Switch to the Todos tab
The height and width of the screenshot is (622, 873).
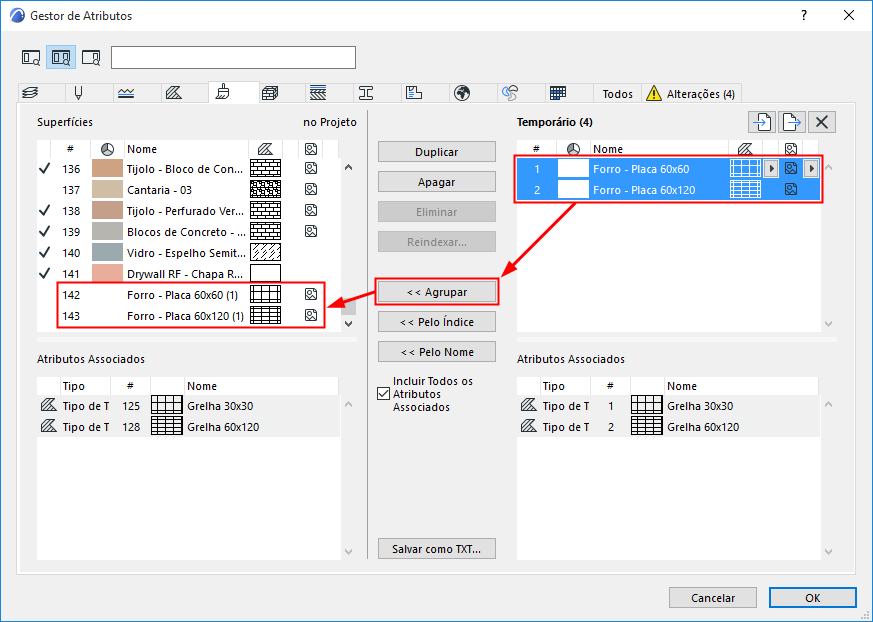[x=617, y=94]
